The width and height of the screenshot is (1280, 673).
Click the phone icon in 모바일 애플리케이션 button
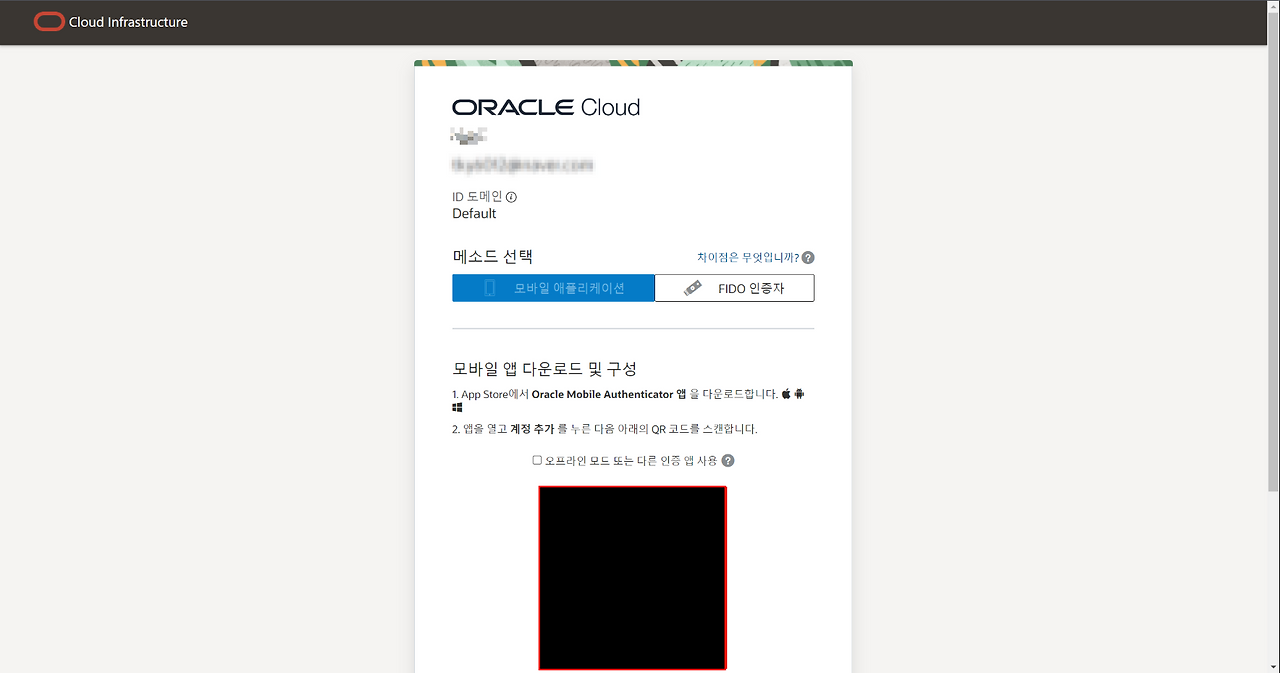490,288
